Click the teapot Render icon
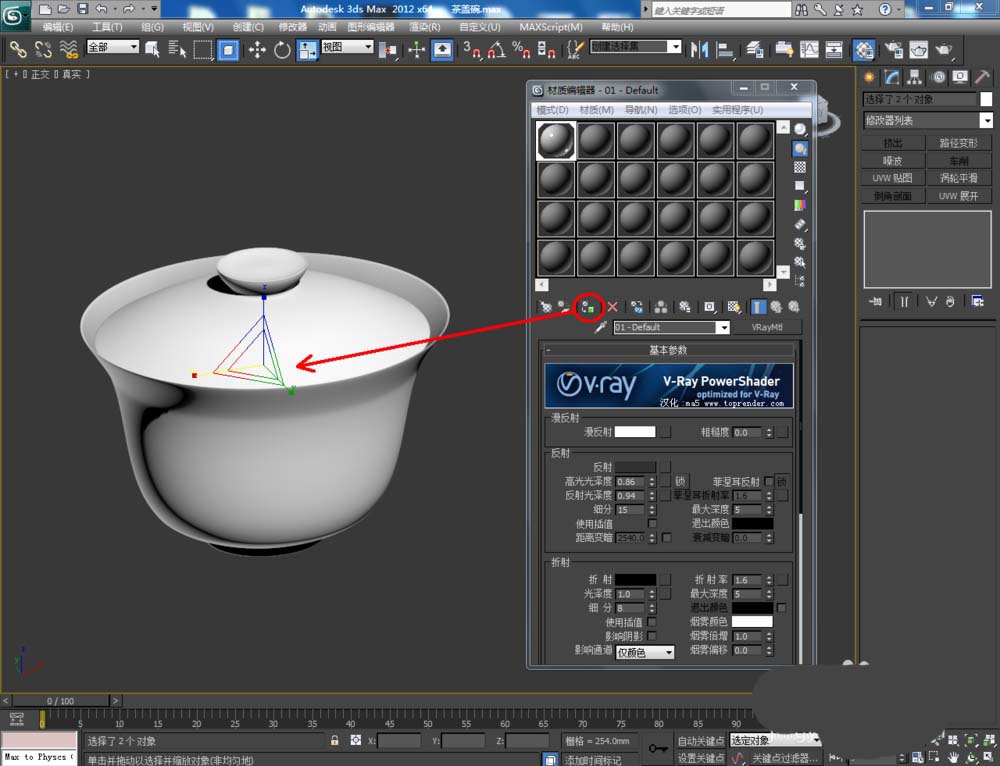1000x766 pixels. [944, 50]
